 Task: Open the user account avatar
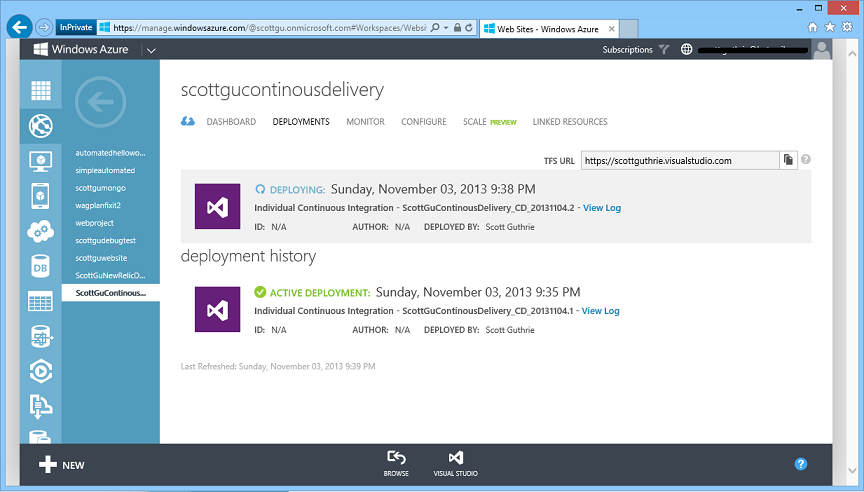point(822,50)
